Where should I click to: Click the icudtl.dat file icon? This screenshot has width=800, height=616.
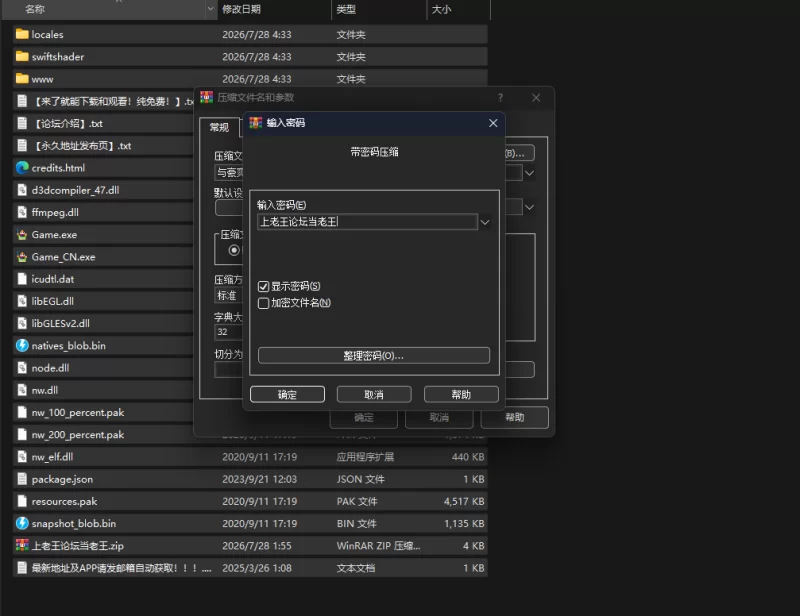(22, 279)
